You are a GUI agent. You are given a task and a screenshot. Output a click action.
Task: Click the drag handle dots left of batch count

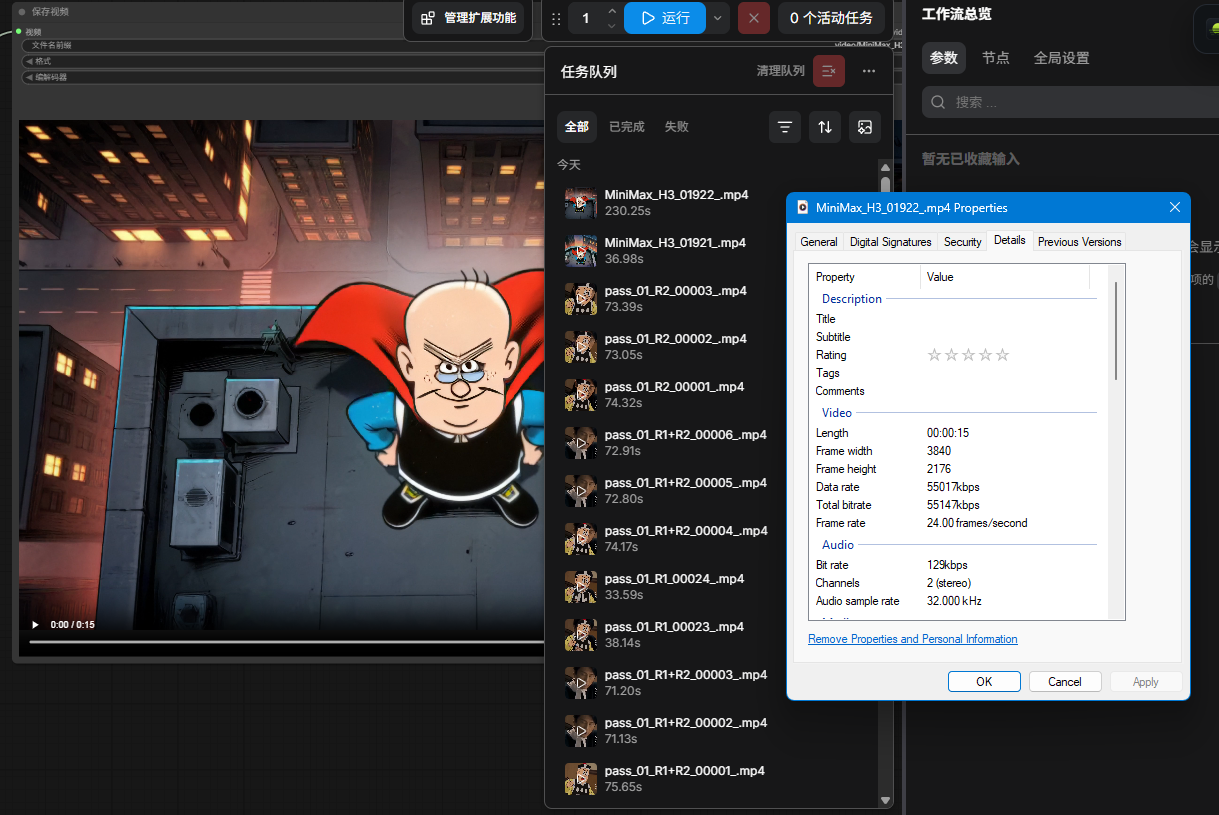[x=556, y=18]
